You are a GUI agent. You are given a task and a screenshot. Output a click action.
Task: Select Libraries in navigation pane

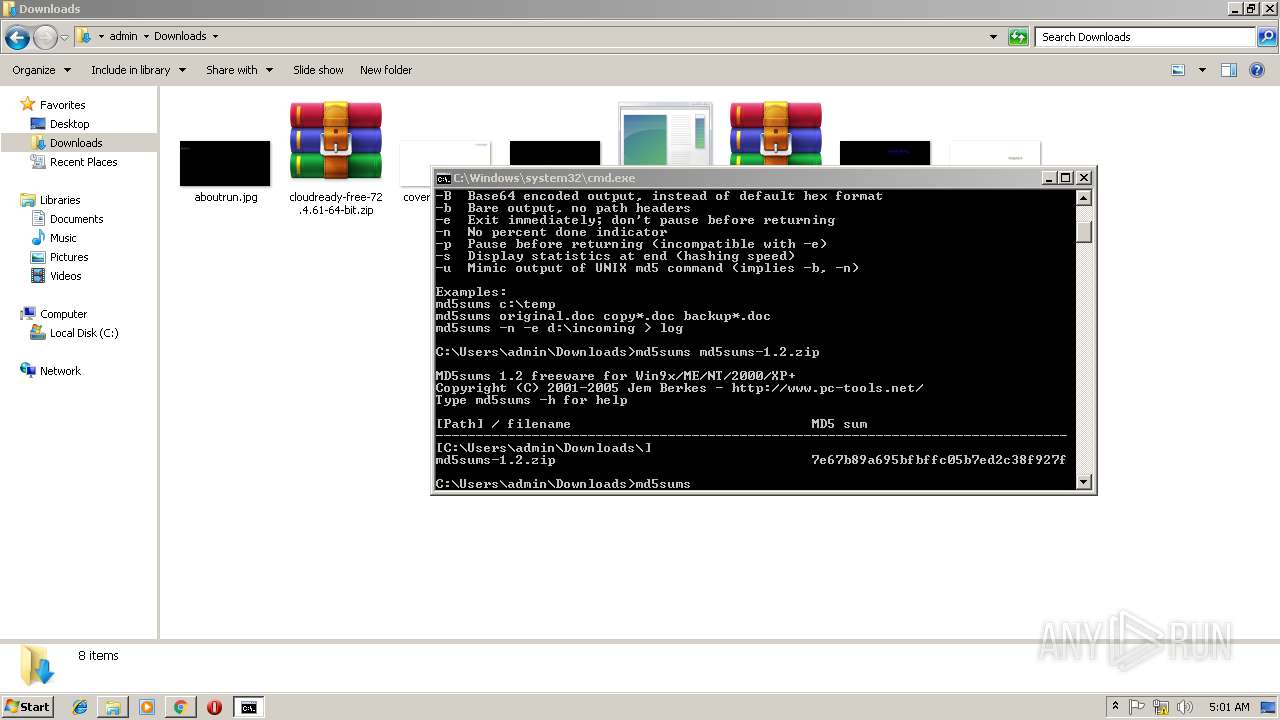pyautogui.click(x=60, y=200)
